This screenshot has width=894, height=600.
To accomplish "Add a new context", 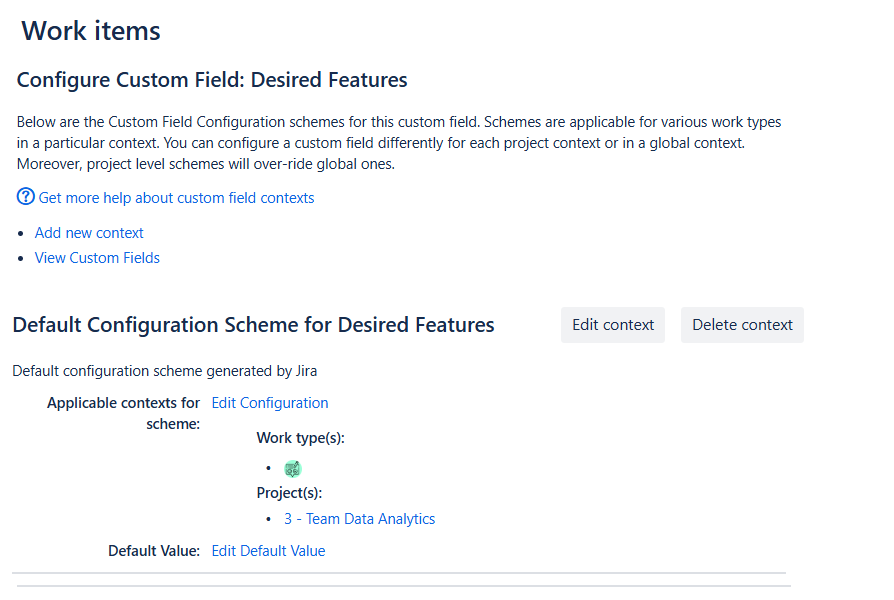I will tap(89, 233).
